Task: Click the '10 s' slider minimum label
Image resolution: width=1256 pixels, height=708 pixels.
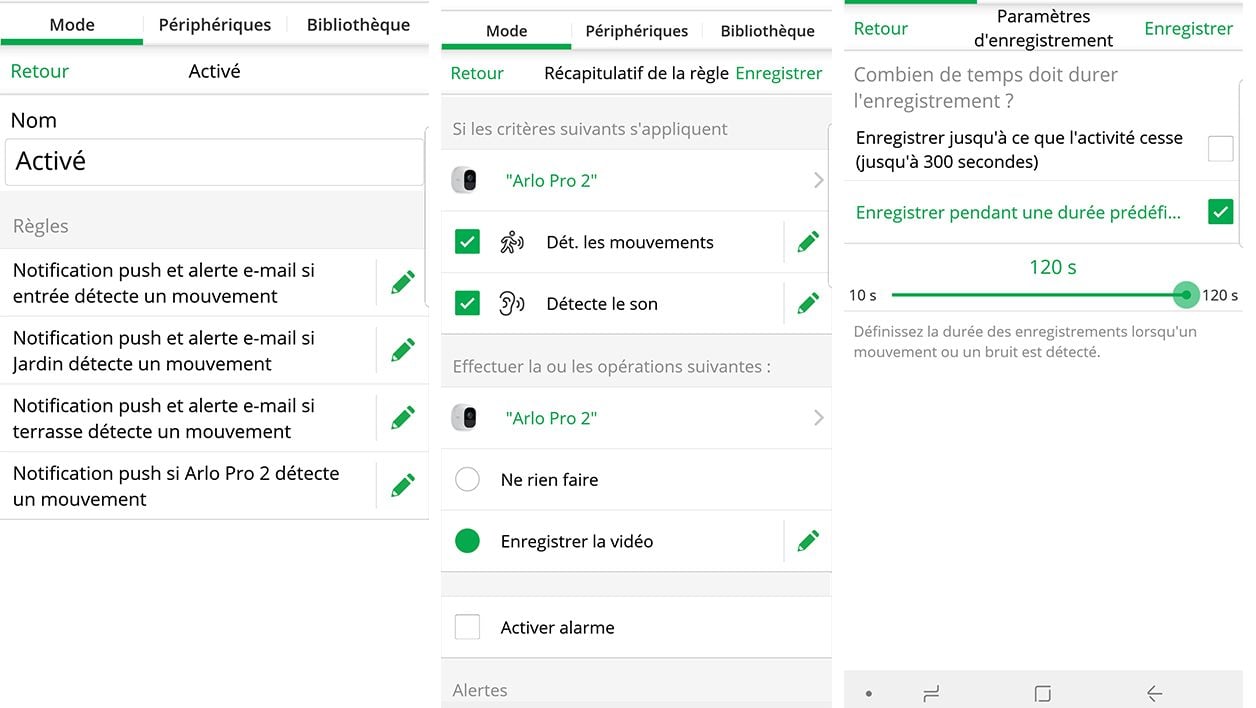Action: (862, 295)
